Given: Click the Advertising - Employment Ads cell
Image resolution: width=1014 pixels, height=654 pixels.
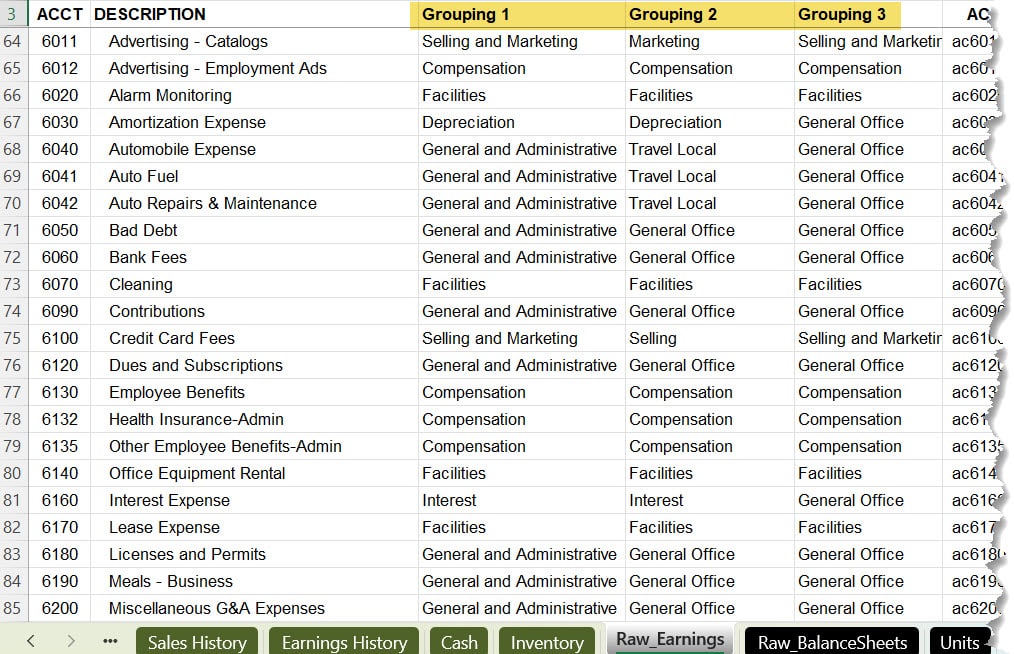Looking at the screenshot, I should 254,69.
